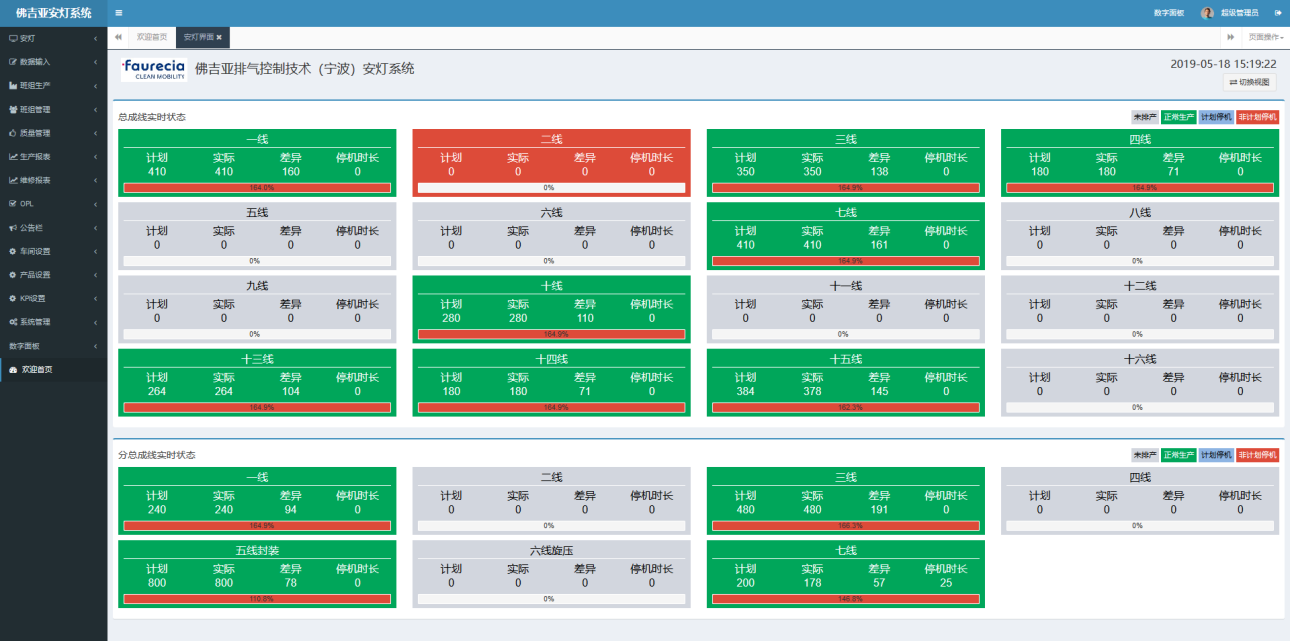Screen dimensions: 1290x641
Task: Click the 欢迎首页 dashboard sidebar item
Action: pos(40,369)
